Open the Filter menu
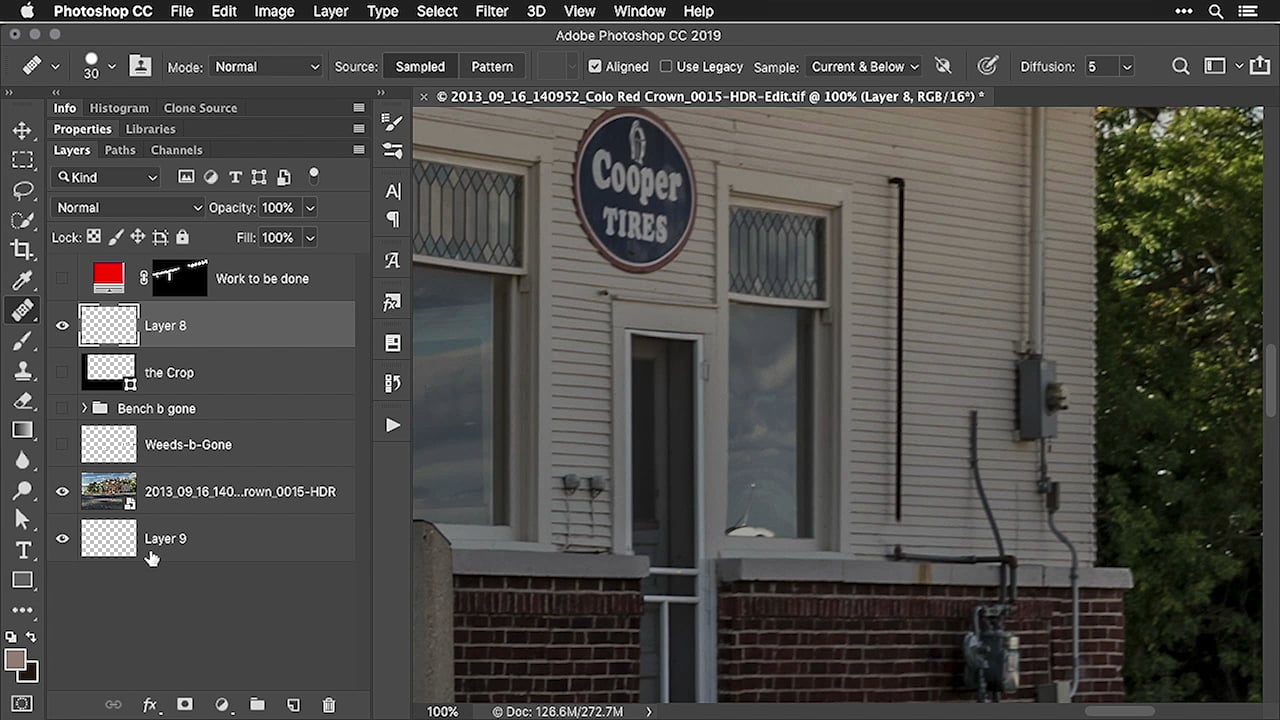1280x720 pixels. tap(491, 11)
